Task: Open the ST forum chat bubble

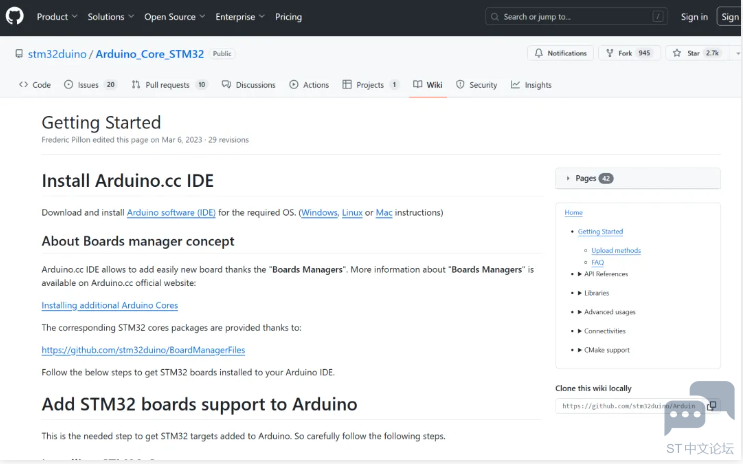Action: (700, 408)
